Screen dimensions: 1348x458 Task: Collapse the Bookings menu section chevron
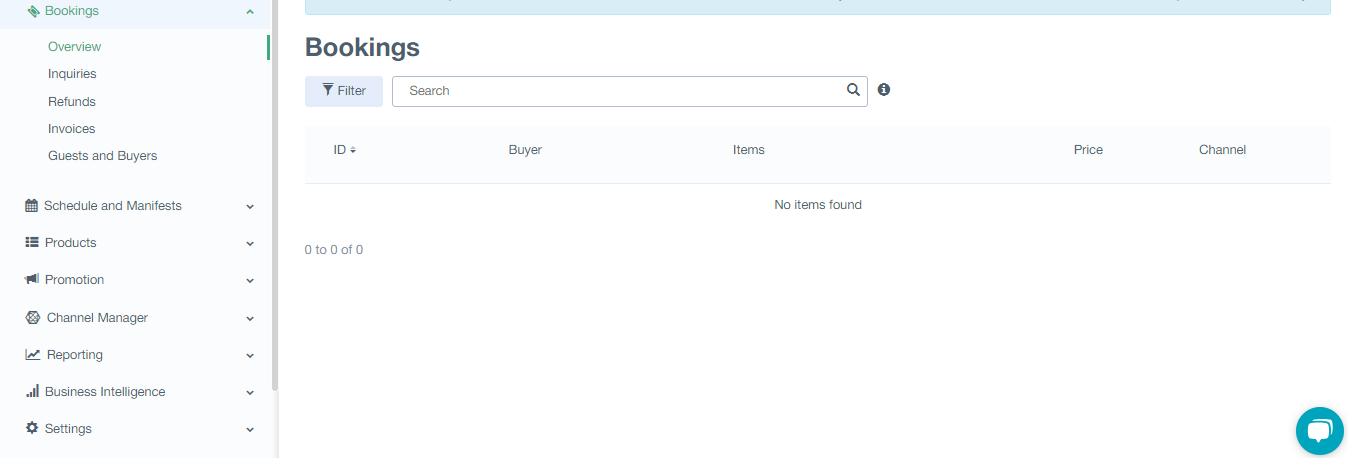[x=250, y=12]
